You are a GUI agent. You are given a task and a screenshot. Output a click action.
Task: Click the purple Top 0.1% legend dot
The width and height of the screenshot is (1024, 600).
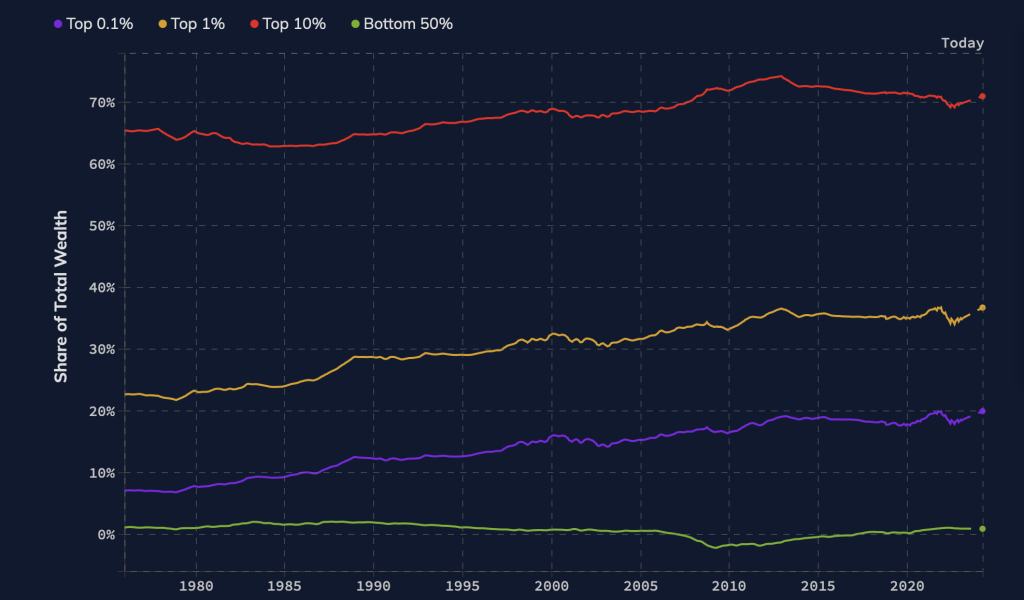(58, 24)
